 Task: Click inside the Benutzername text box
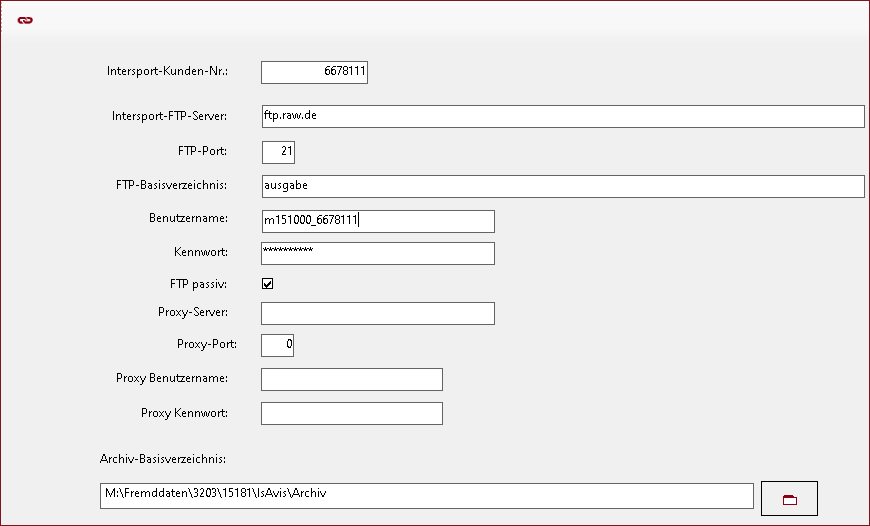click(377, 221)
